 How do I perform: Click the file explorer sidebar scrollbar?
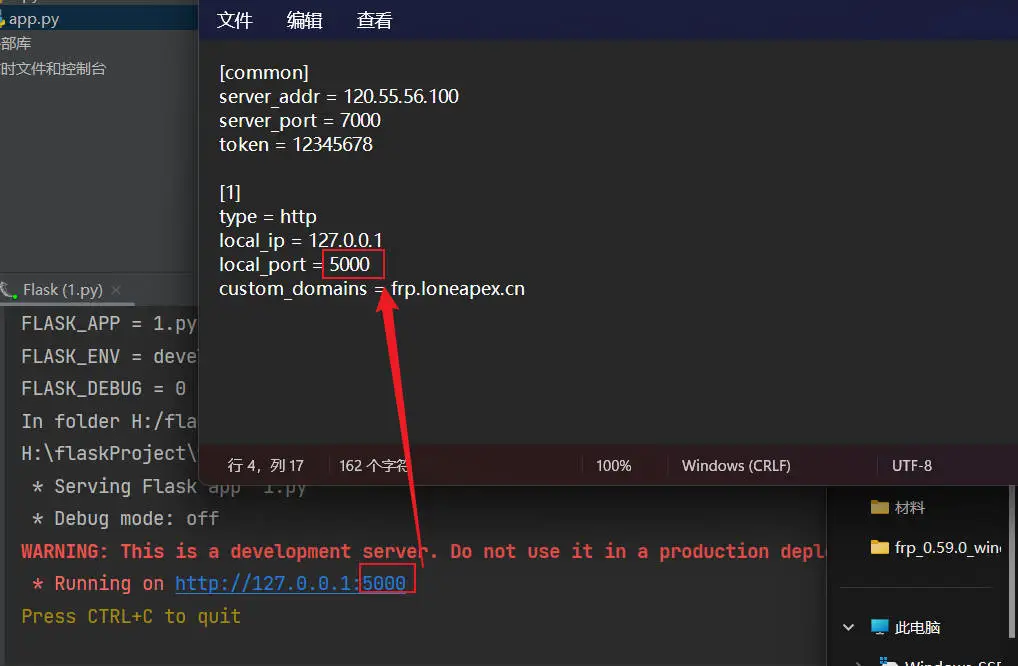(x=1011, y=560)
